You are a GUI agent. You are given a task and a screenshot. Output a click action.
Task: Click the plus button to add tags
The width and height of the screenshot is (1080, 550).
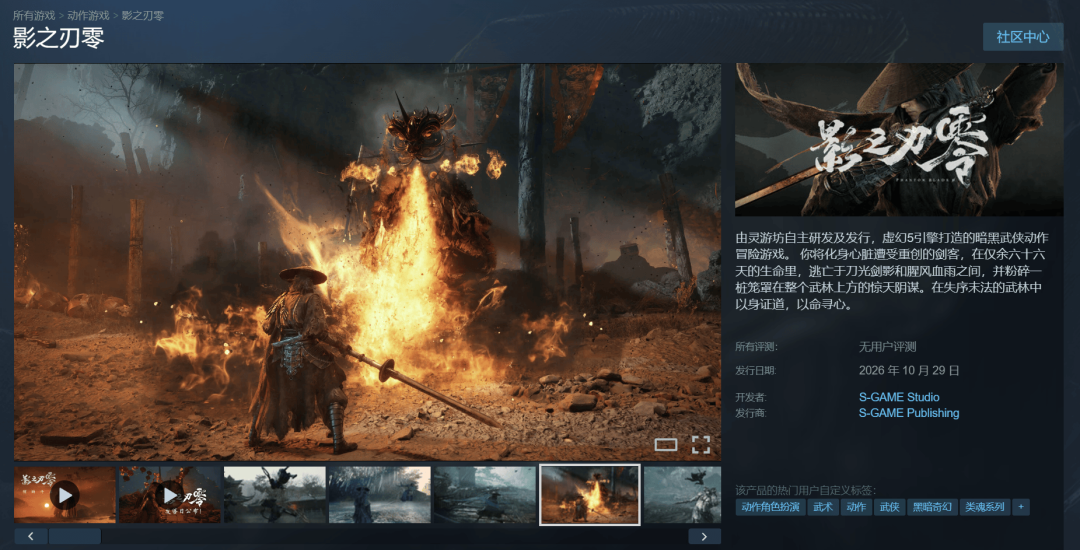(1021, 507)
